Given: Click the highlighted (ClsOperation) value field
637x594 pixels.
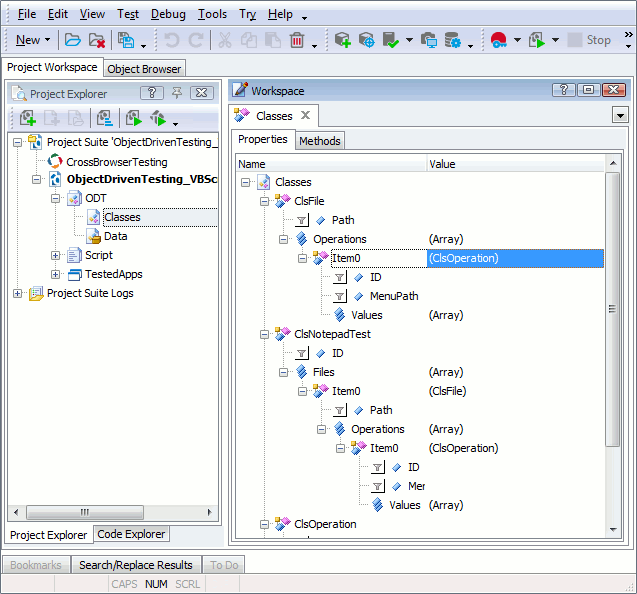Looking at the screenshot, I should tap(514, 258).
